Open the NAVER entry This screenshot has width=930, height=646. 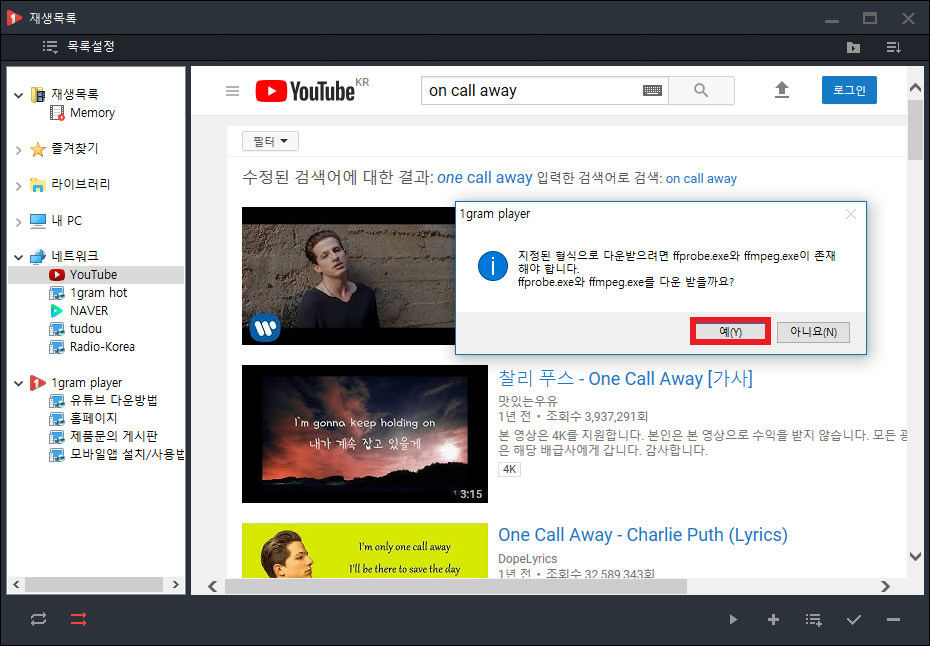[x=89, y=310]
